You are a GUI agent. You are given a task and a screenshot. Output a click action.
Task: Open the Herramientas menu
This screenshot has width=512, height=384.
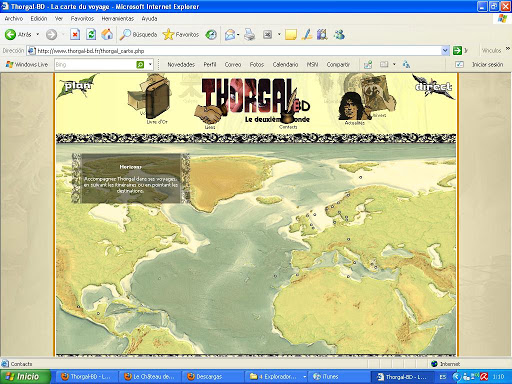point(117,19)
